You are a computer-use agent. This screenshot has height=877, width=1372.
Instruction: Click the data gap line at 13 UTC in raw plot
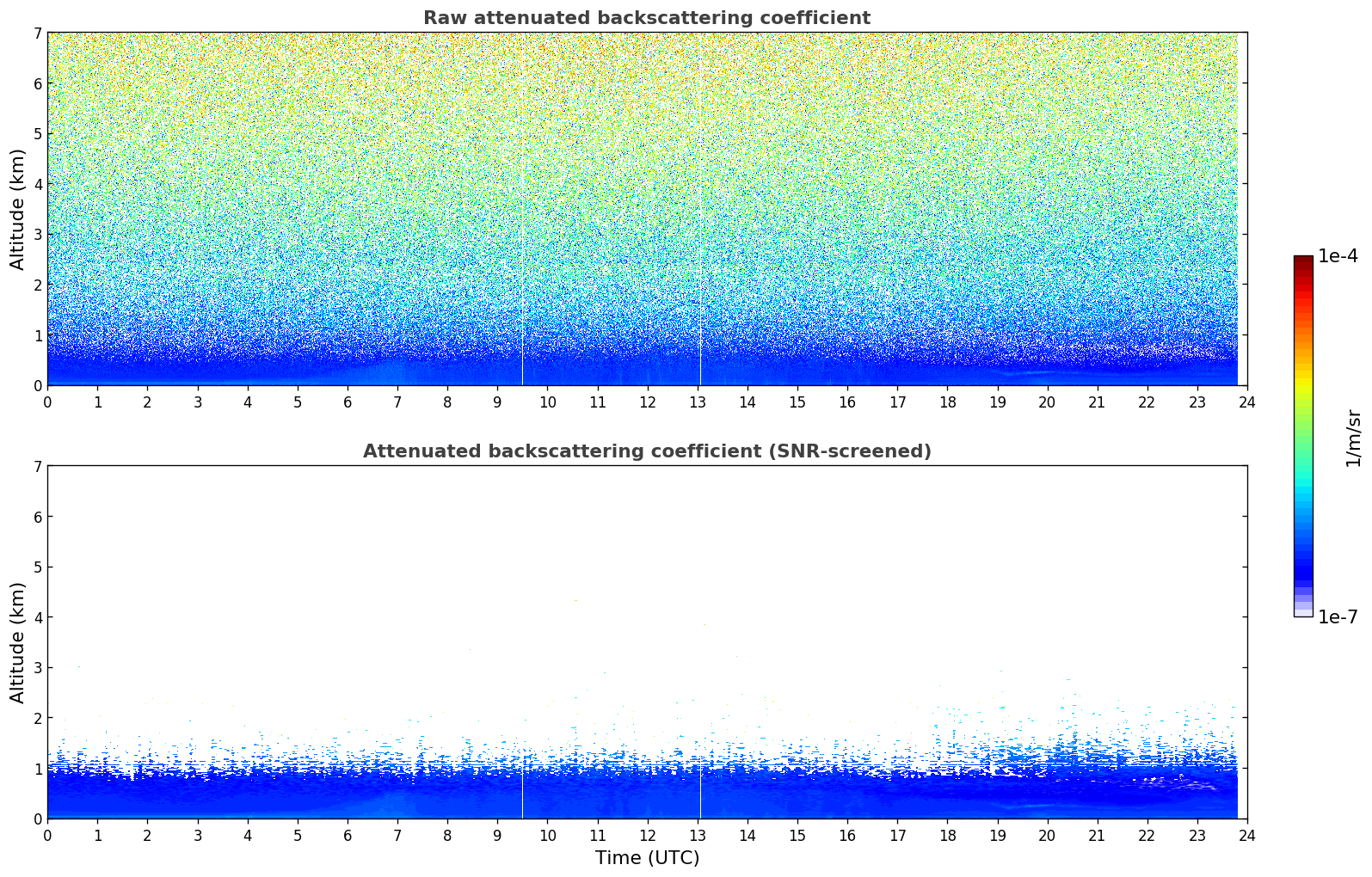700,209
